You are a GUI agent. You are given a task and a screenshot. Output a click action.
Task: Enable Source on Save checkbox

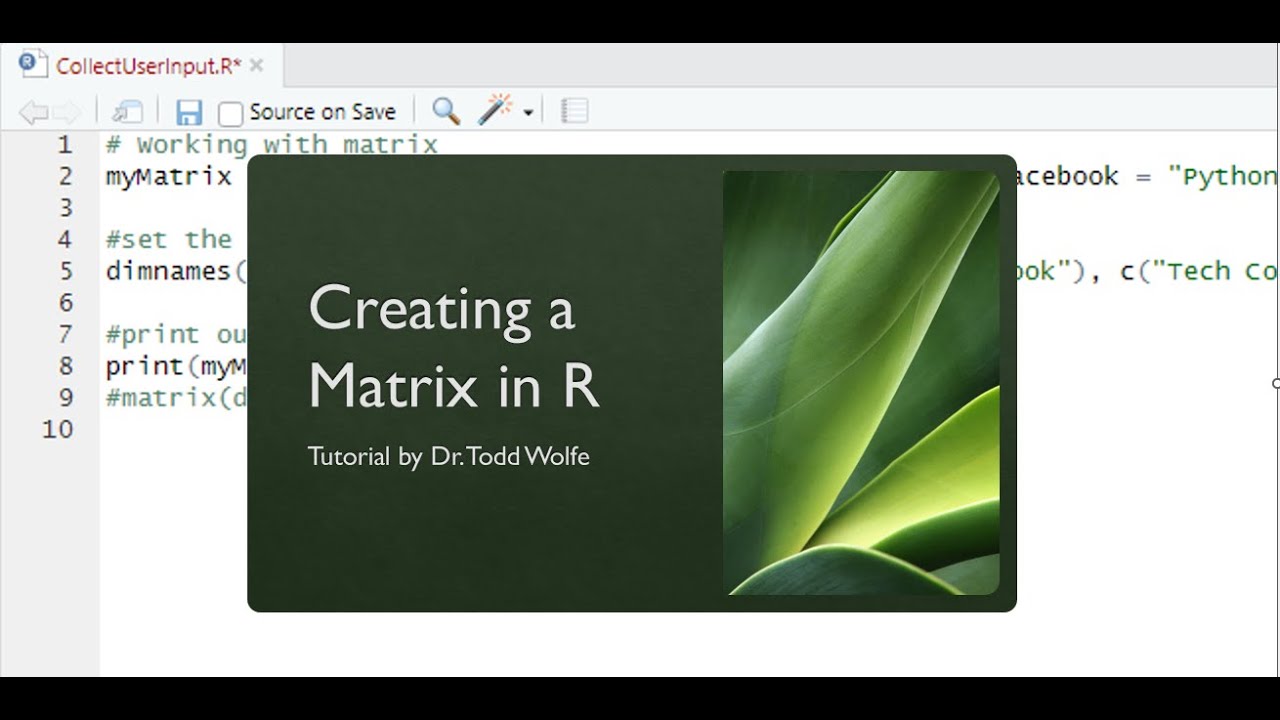[230, 113]
